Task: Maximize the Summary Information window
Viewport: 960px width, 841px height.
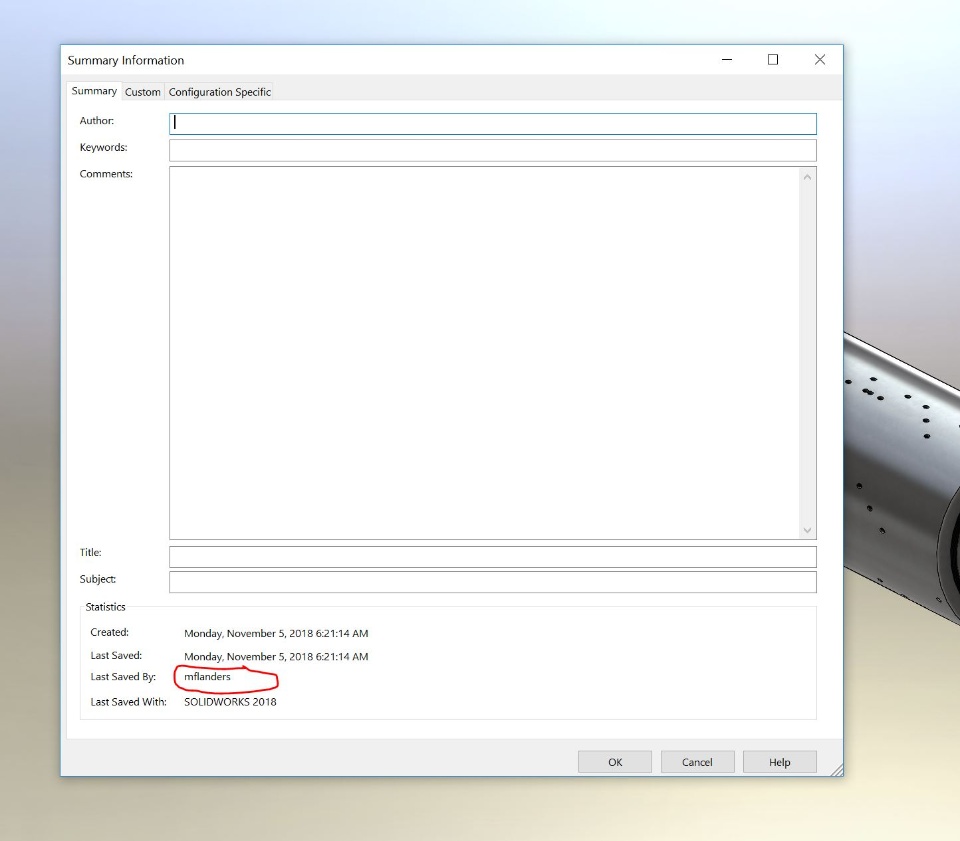Action: point(773,59)
